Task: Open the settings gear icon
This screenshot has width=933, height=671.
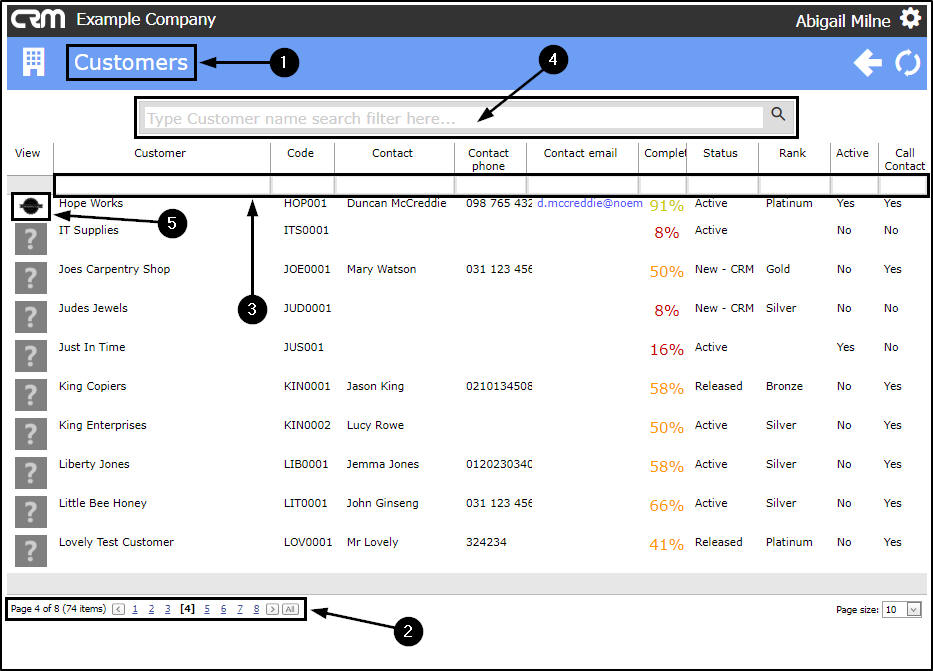Action: click(910, 18)
